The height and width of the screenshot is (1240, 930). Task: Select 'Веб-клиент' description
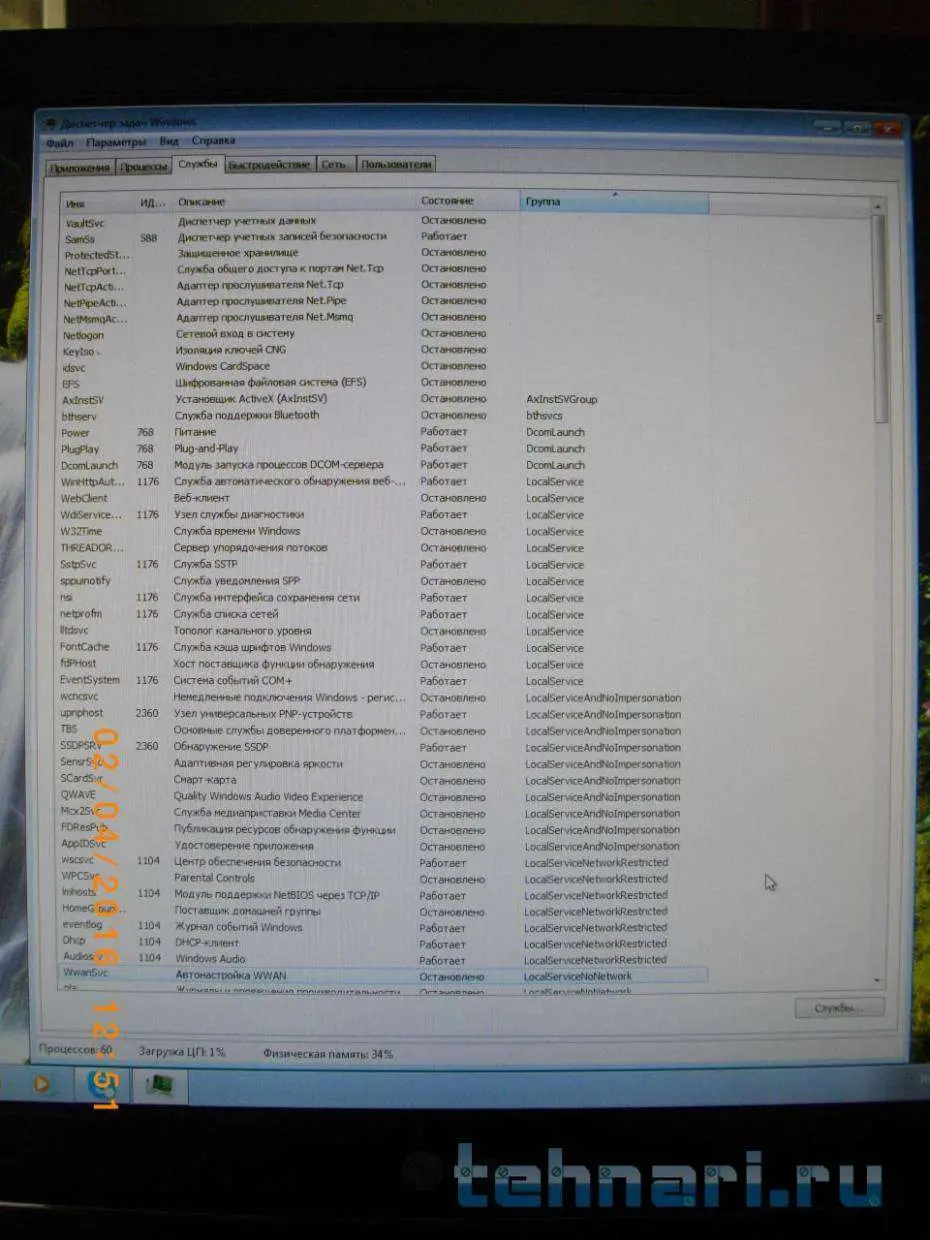pyautogui.click(x=204, y=497)
